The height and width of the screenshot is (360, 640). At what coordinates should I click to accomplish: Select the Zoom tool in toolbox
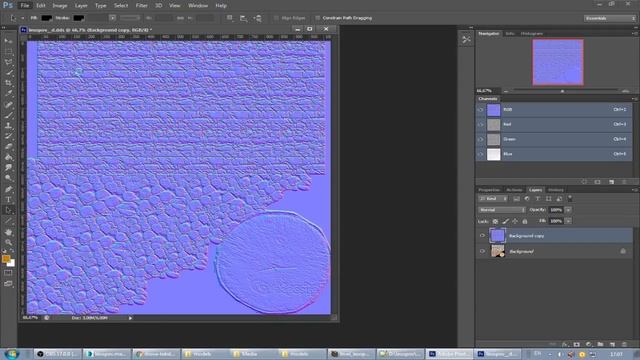pyautogui.click(x=8, y=242)
